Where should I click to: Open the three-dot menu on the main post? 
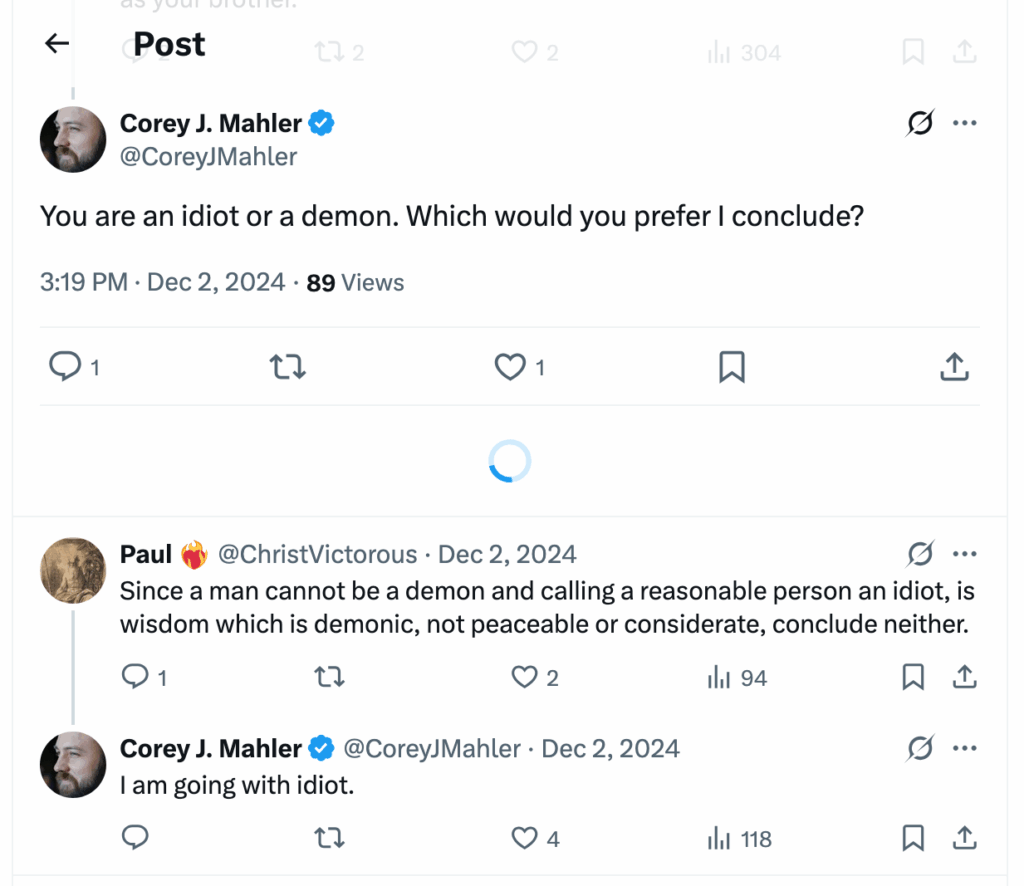[965, 122]
